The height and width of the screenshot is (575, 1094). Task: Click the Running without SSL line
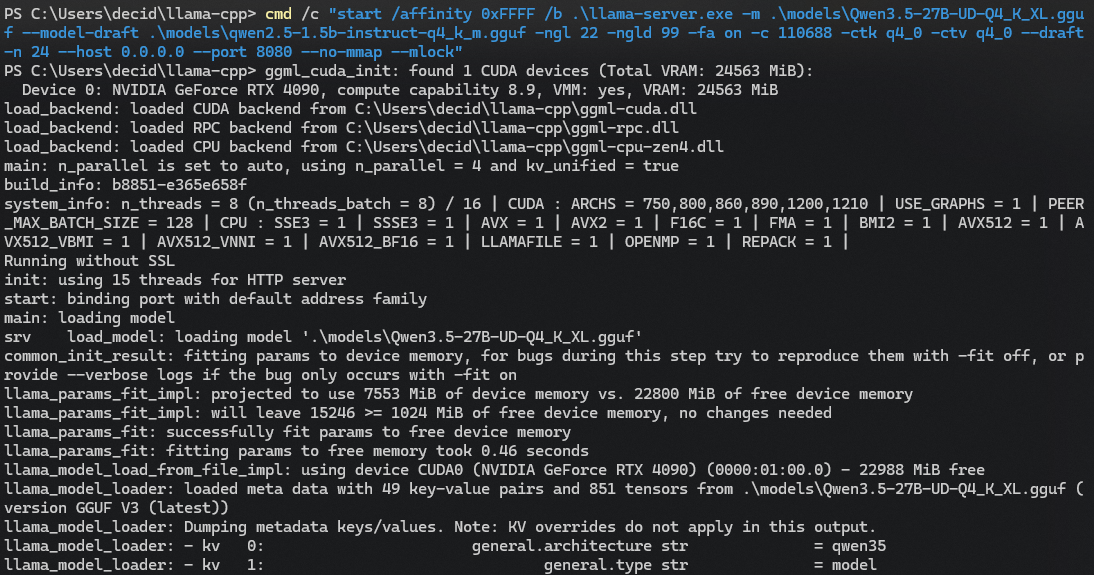89,261
